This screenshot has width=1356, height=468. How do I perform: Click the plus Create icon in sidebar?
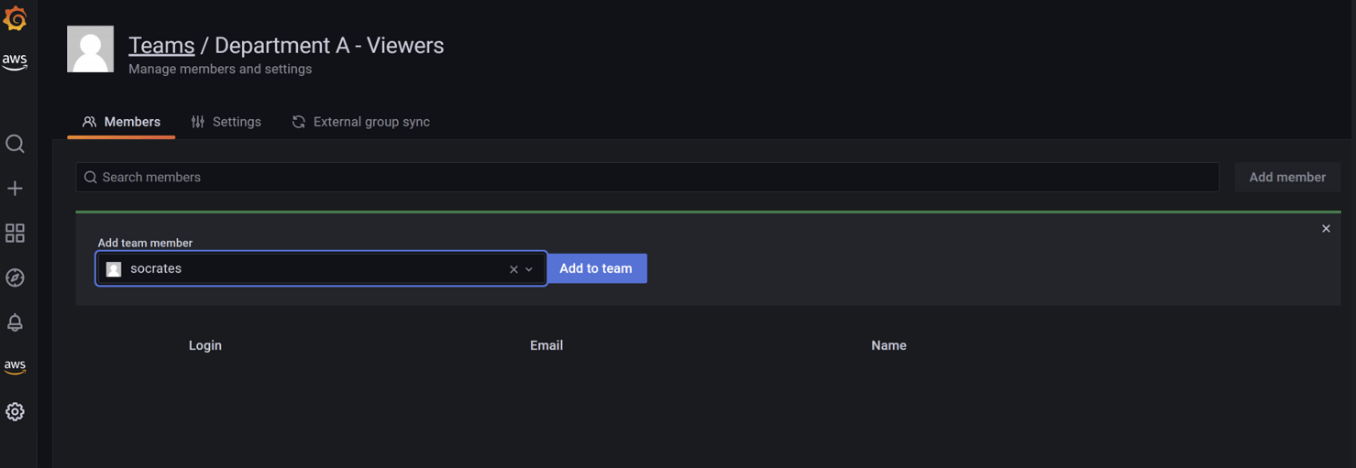coord(15,188)
